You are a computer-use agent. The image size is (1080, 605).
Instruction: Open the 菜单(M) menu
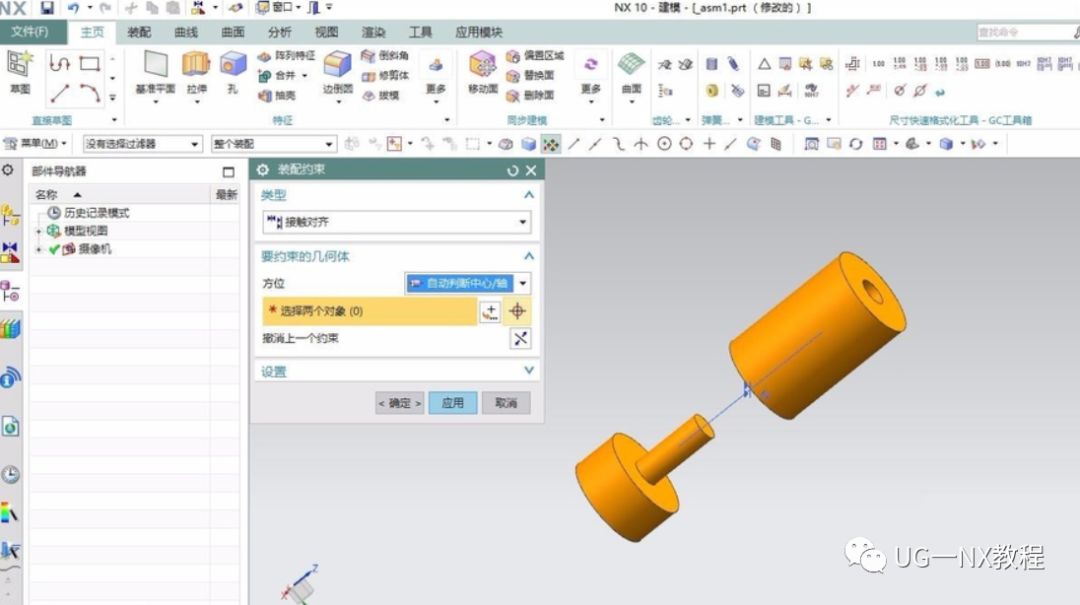coord(36,143)
